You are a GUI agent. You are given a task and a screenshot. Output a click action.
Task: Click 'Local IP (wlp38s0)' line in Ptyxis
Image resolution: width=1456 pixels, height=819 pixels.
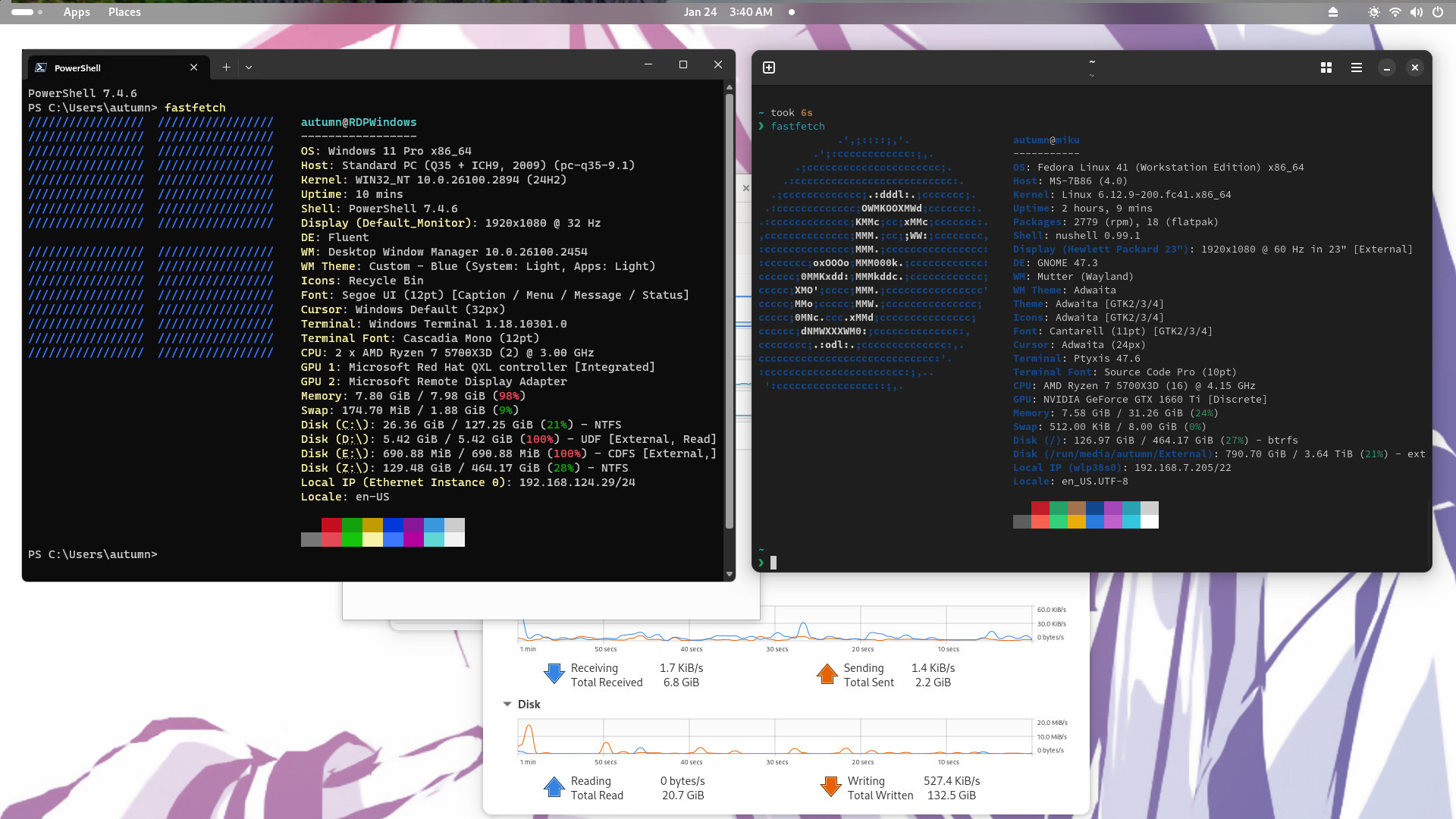1122,468
